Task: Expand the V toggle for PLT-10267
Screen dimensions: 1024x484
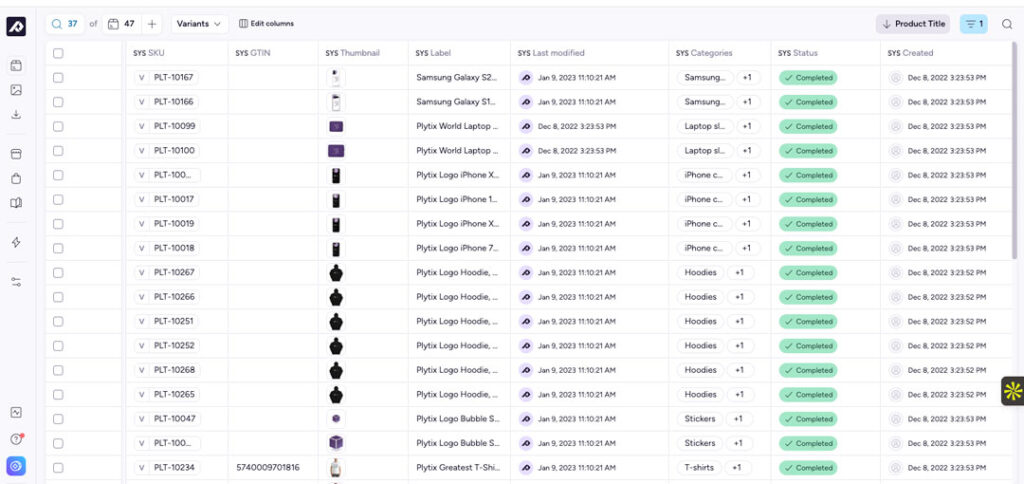Action: pos(141,272)
